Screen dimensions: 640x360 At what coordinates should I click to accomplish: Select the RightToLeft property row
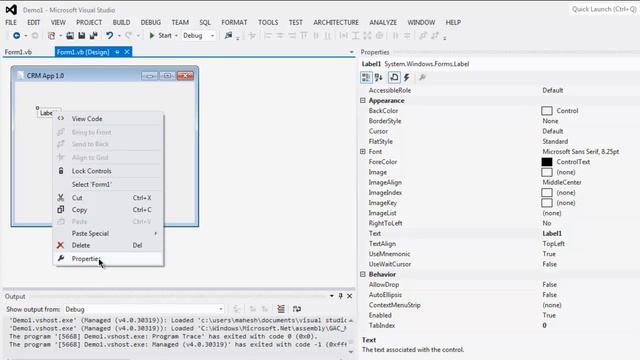click(x=500, y=223)
